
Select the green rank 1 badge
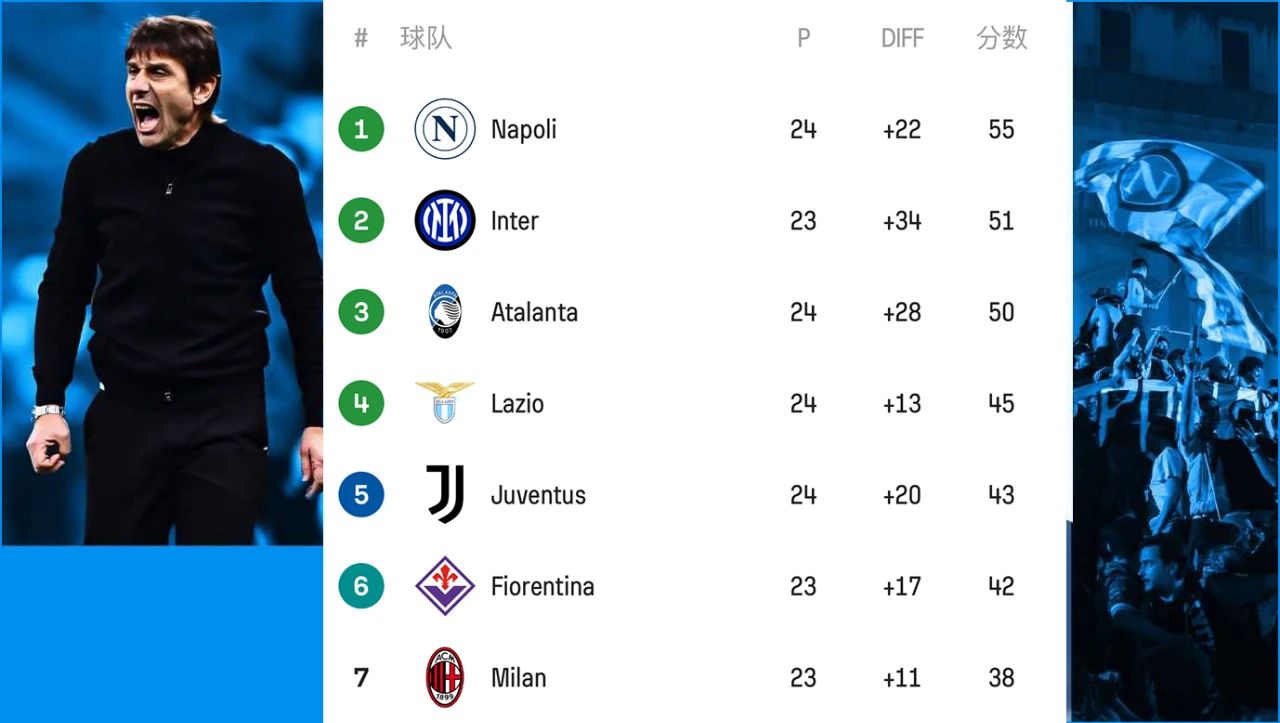pyautogui.click(x=361, y=129)
